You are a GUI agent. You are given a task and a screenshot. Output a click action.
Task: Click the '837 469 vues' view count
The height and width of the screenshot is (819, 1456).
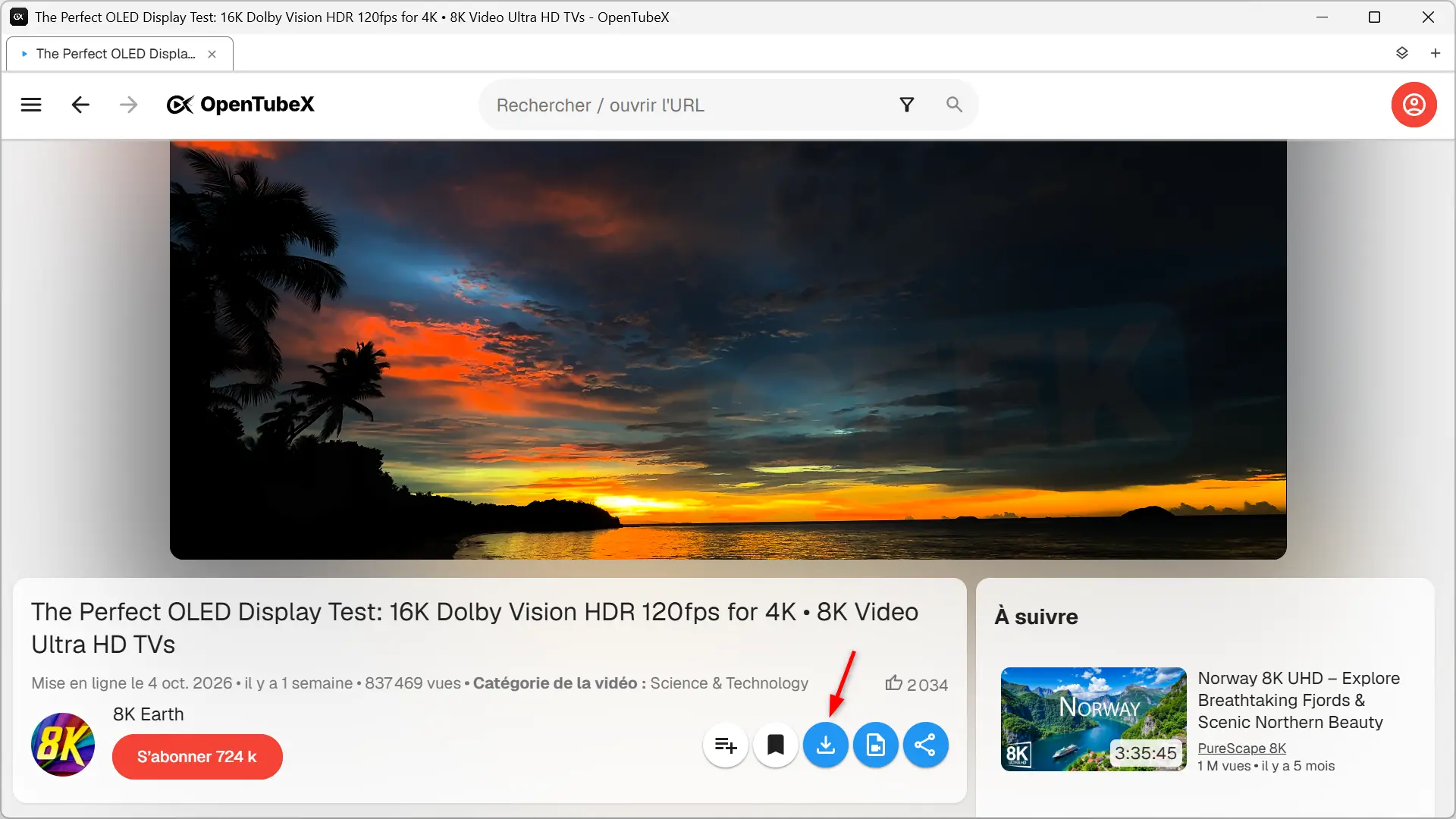point(413,683)
